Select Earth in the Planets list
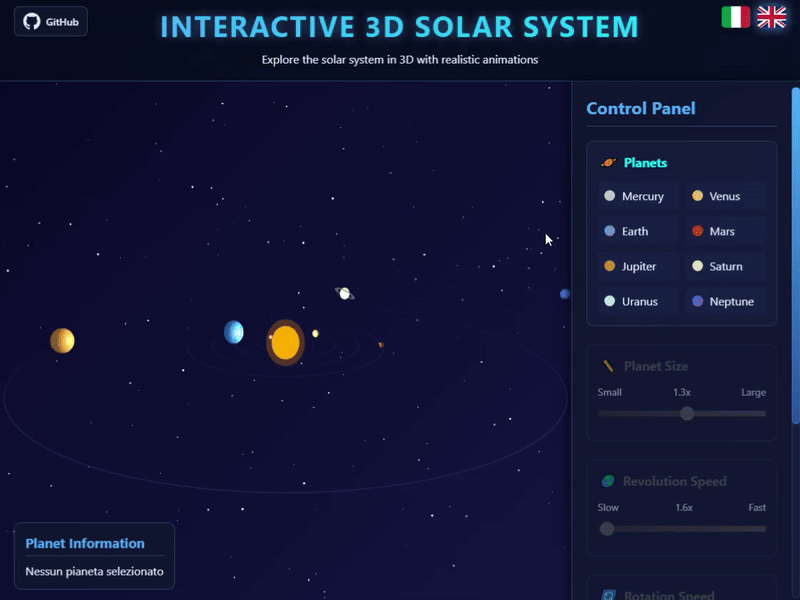Viewport: 800px width, 600px height. pyautogui.click(x=638, y=231)
